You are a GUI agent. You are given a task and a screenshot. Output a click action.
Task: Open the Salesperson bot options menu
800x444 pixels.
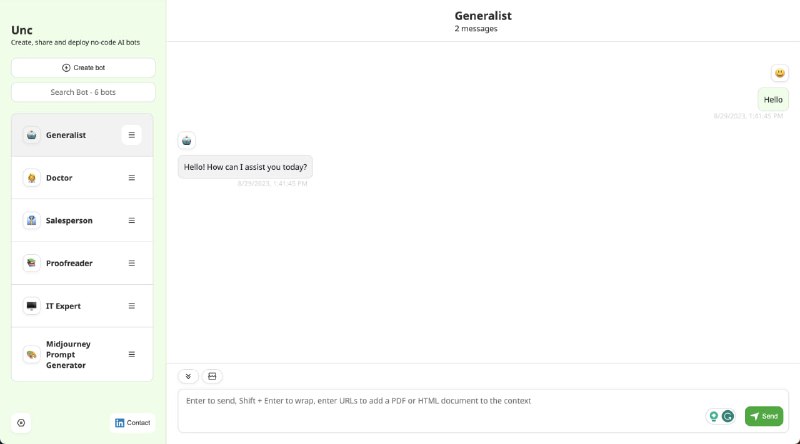[x=132, y=220]
